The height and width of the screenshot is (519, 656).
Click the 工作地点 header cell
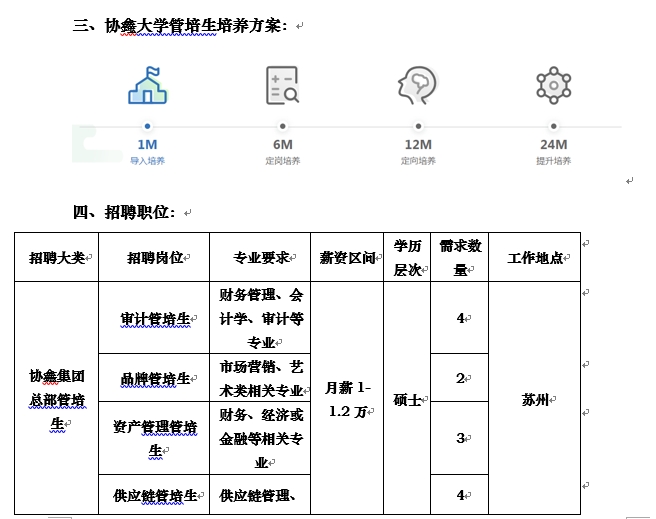534,257
